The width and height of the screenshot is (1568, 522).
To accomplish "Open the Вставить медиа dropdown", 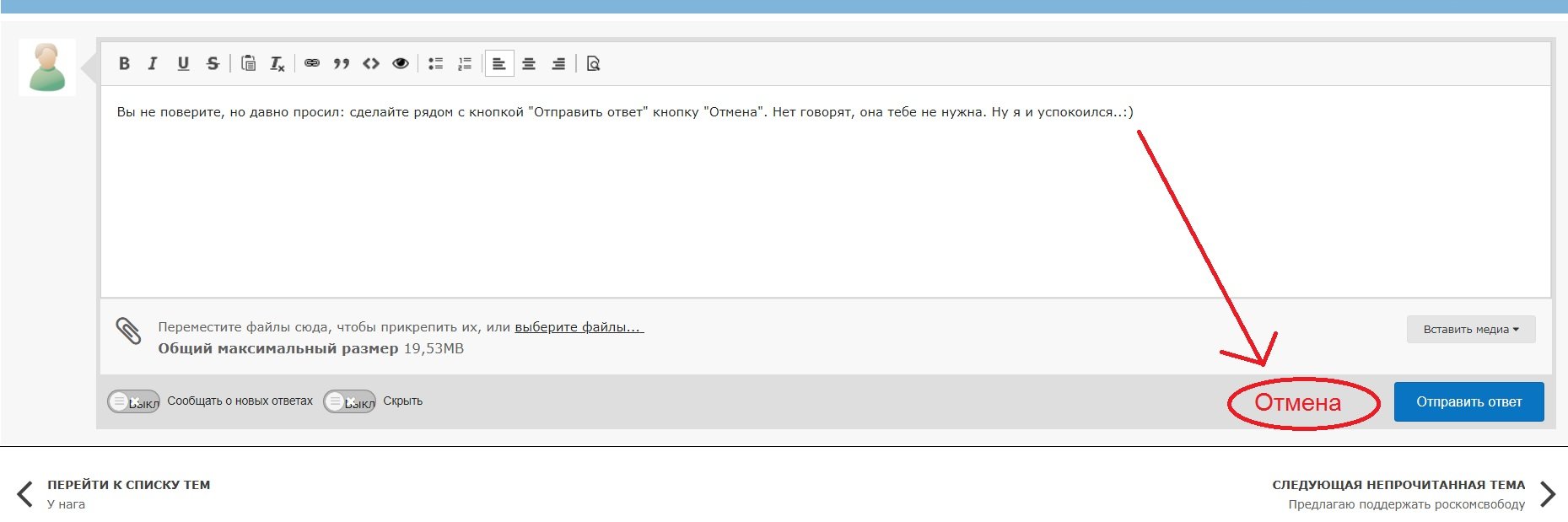I will coord(1471,329).
